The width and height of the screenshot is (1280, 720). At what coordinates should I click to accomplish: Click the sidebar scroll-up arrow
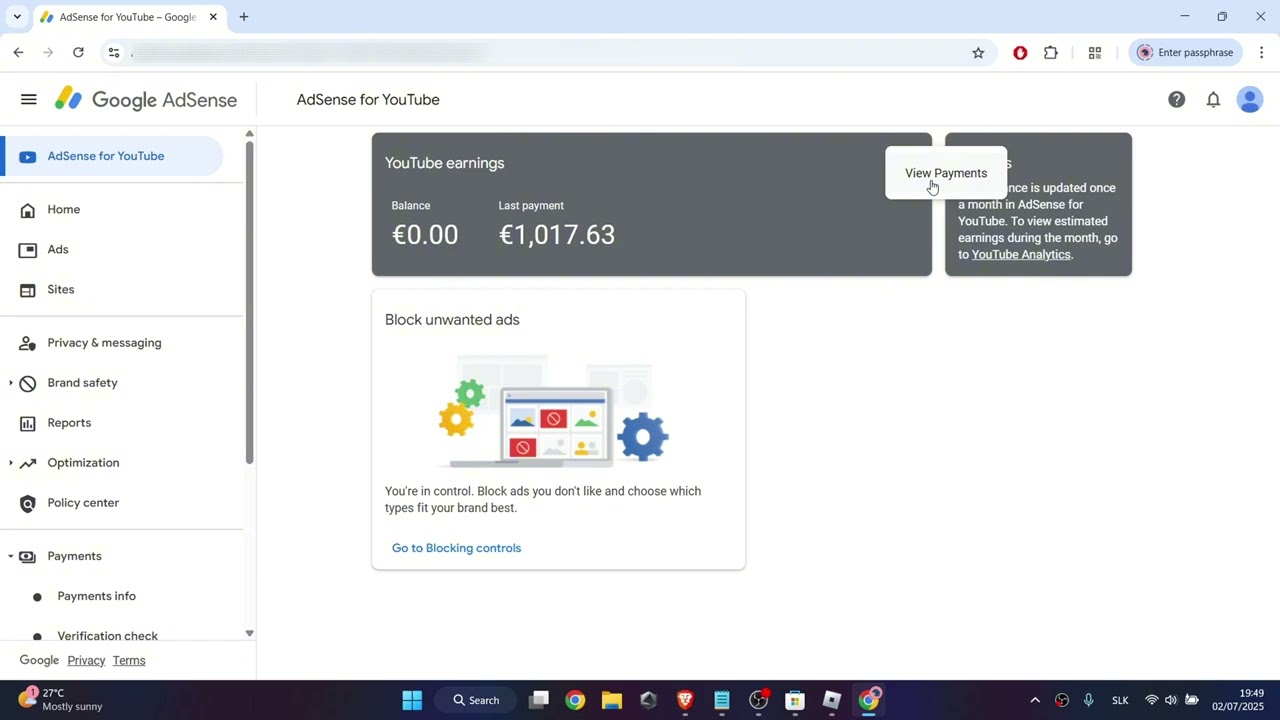[x=249, y=133]
